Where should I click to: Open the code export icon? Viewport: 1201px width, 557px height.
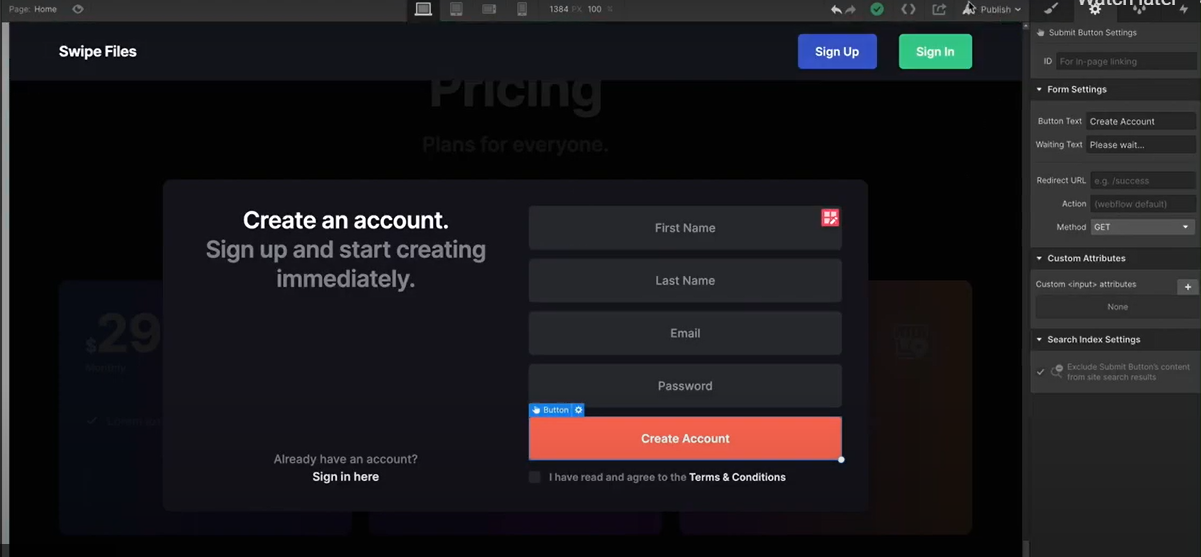click(x=908, y=9)
